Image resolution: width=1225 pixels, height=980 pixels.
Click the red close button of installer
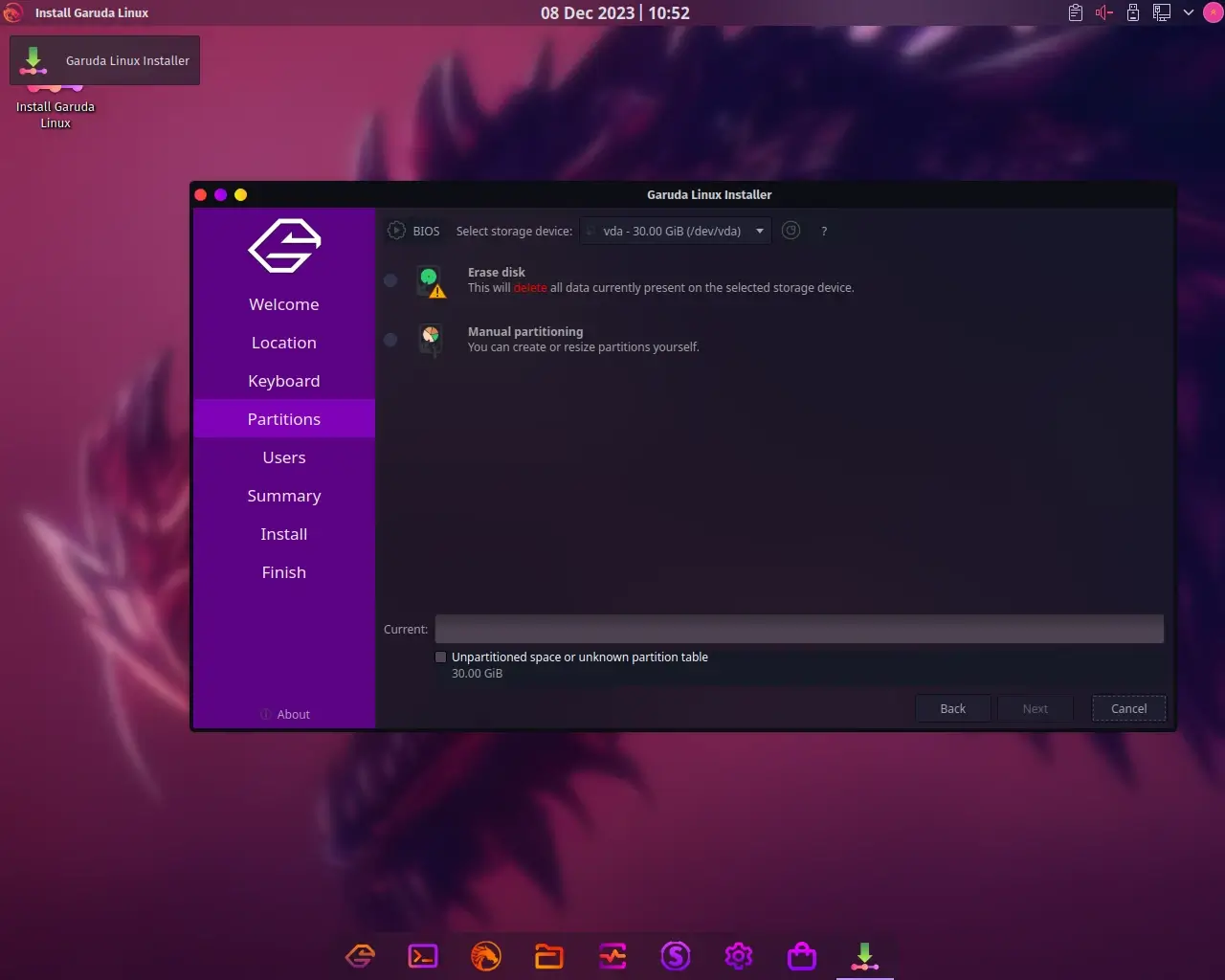[x=200, y=194]
